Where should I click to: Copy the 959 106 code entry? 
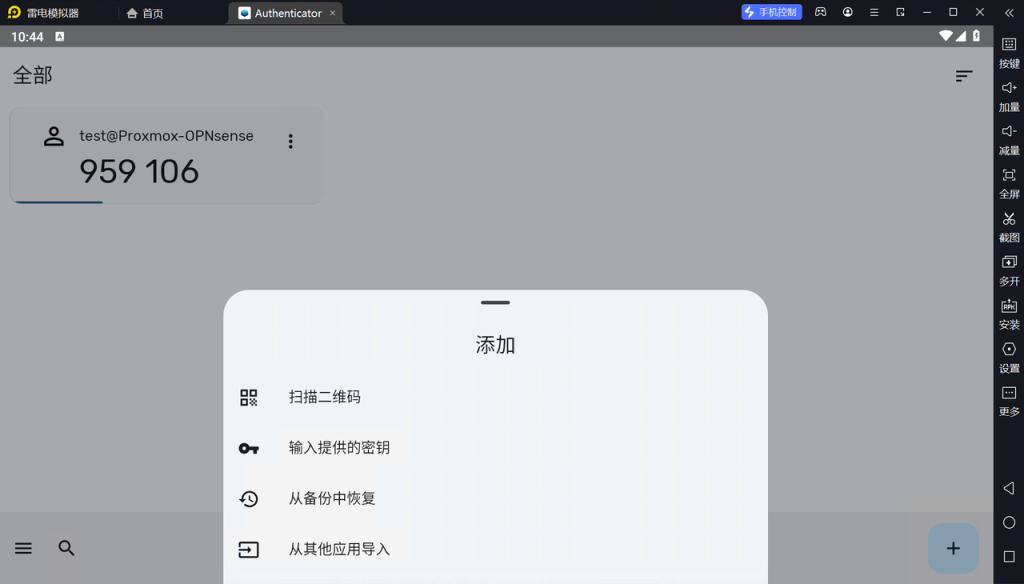pos(139,172)
